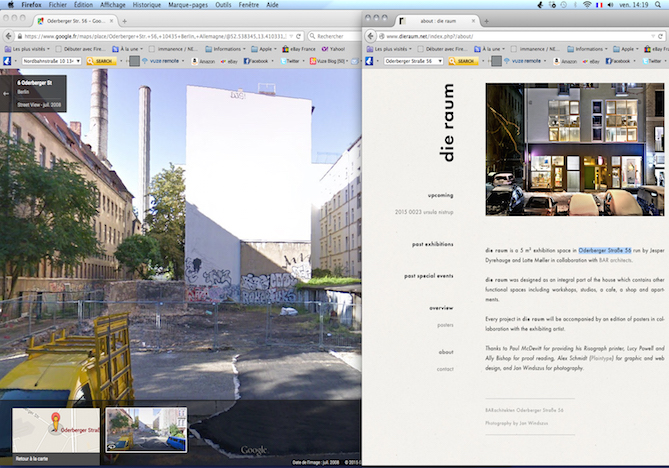Click the Street View preview thumbnail

[x=146, y=430]
